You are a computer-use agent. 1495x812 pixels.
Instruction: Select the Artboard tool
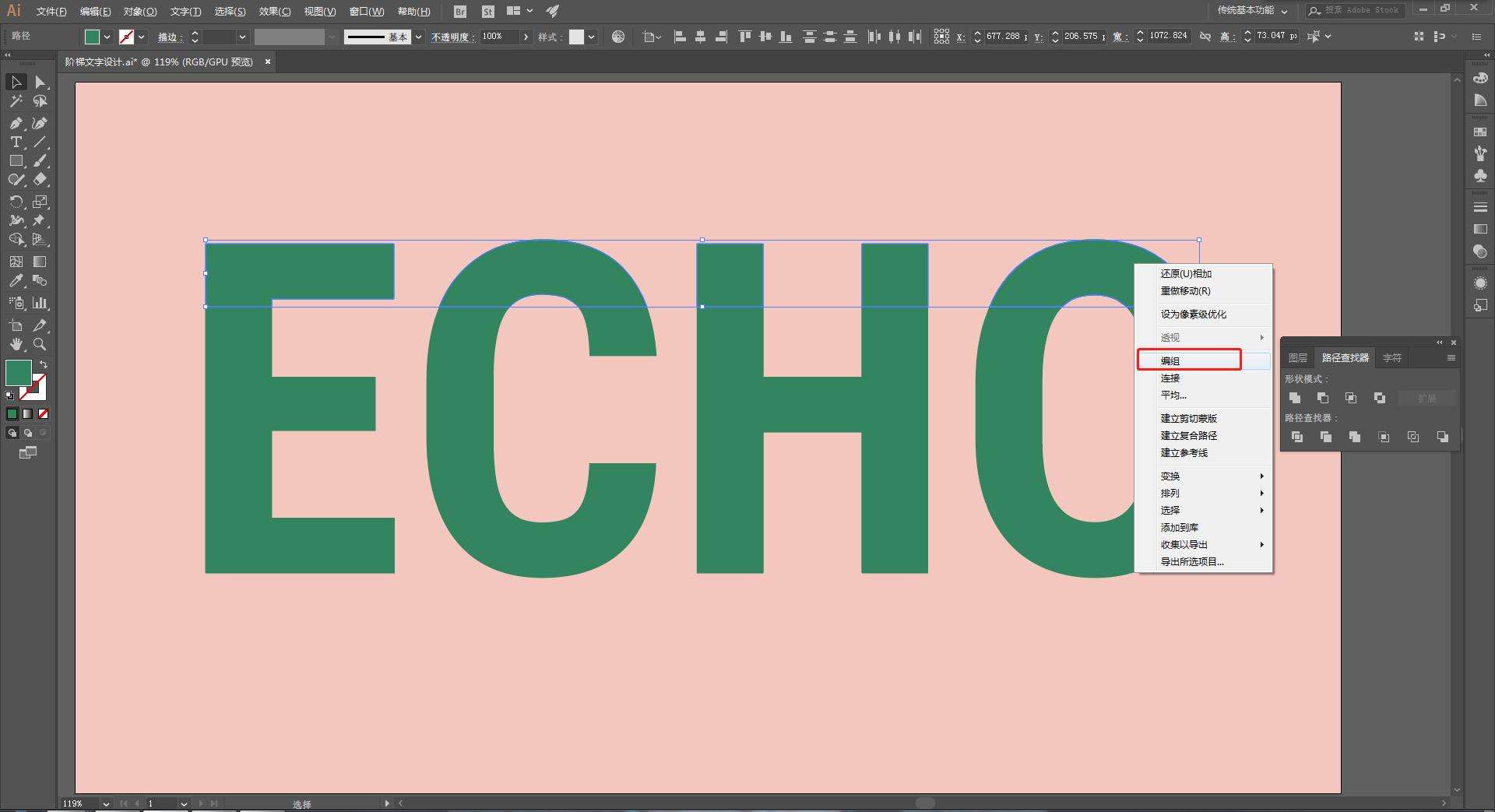tap(16, 325)
